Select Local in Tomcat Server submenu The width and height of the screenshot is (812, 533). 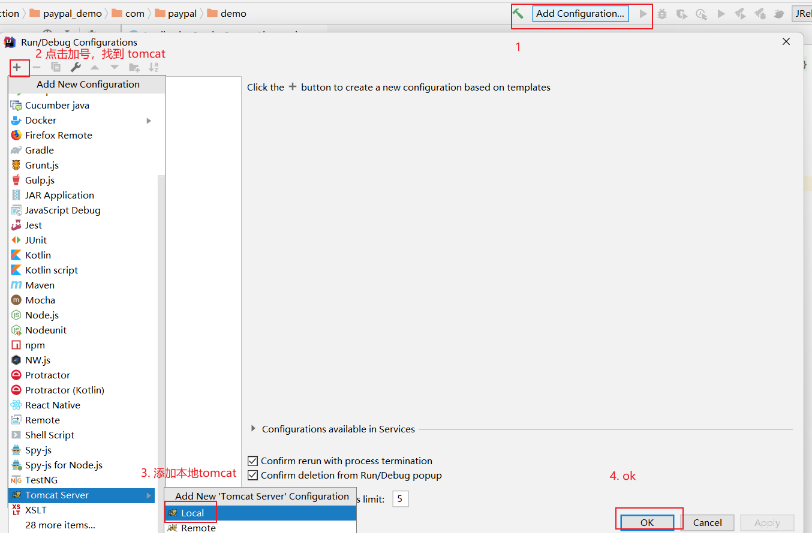pos(192,513)
